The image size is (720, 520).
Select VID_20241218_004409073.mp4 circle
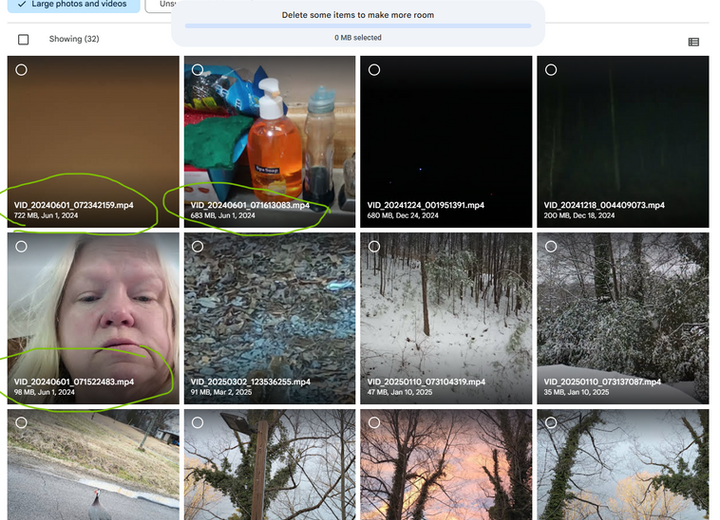point(551,70)
